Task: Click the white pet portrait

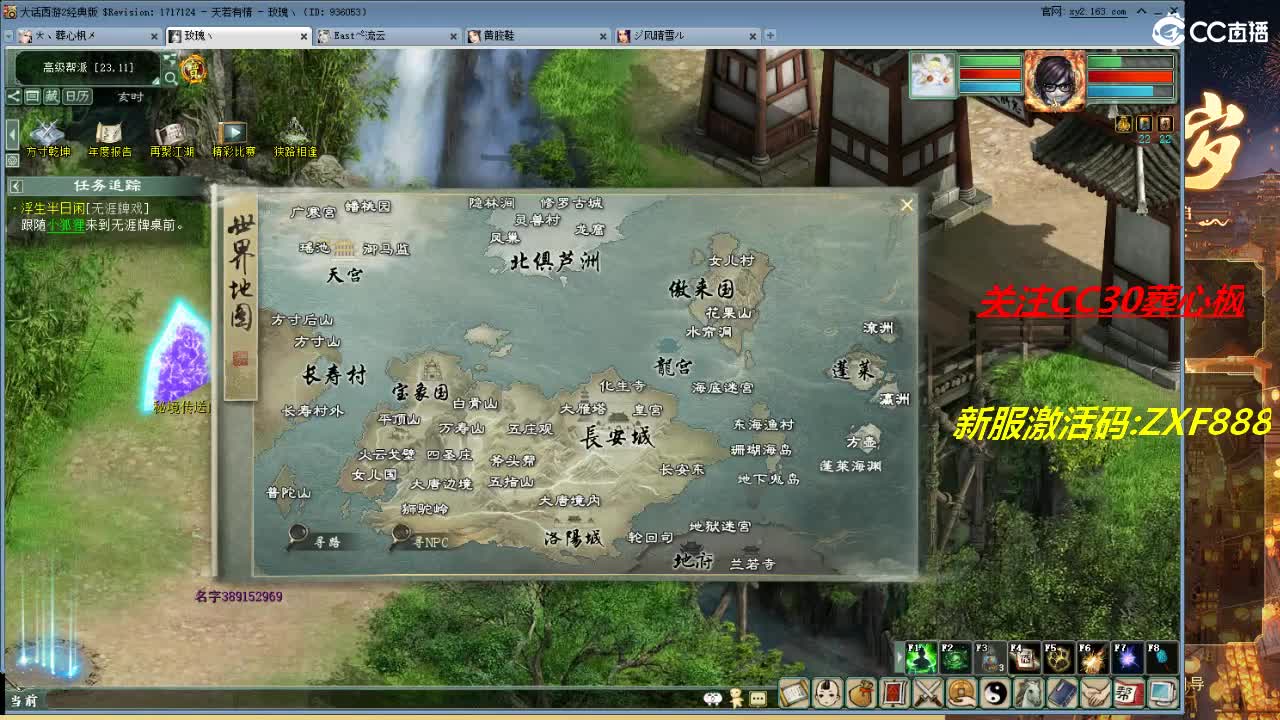Action: tap(933, 77)
